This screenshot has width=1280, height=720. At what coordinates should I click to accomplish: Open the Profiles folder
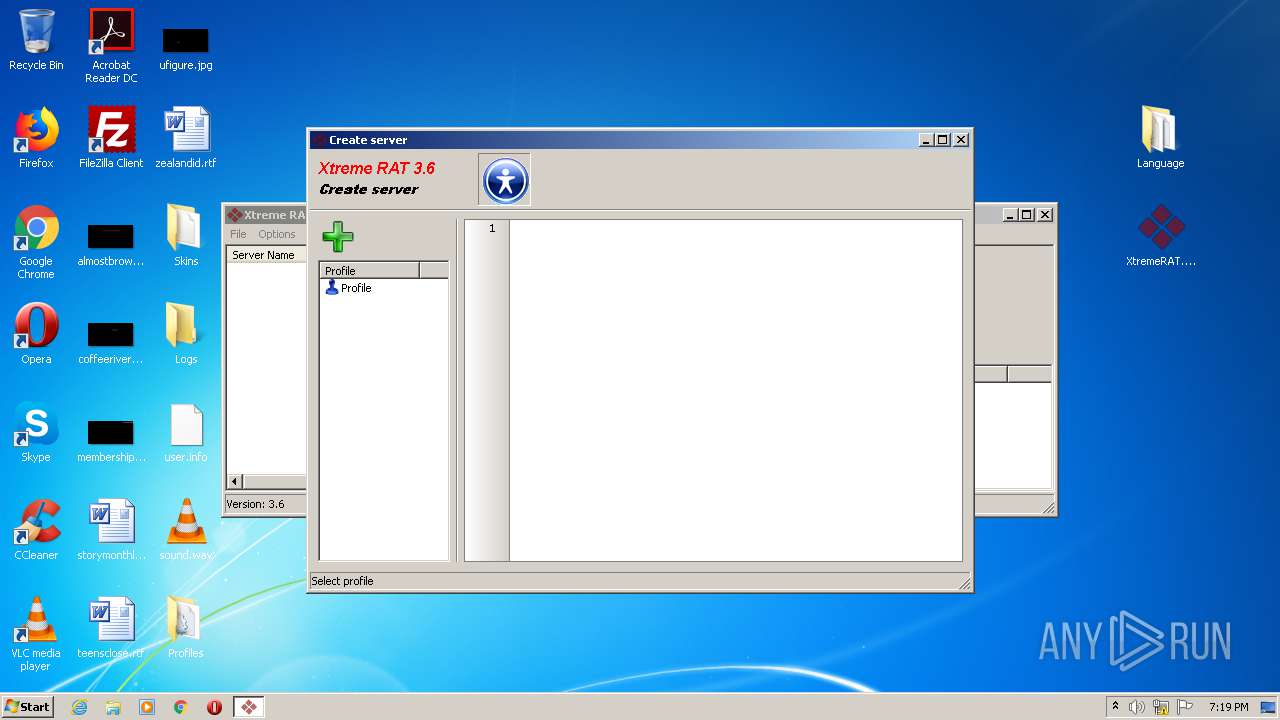point(186,628)
